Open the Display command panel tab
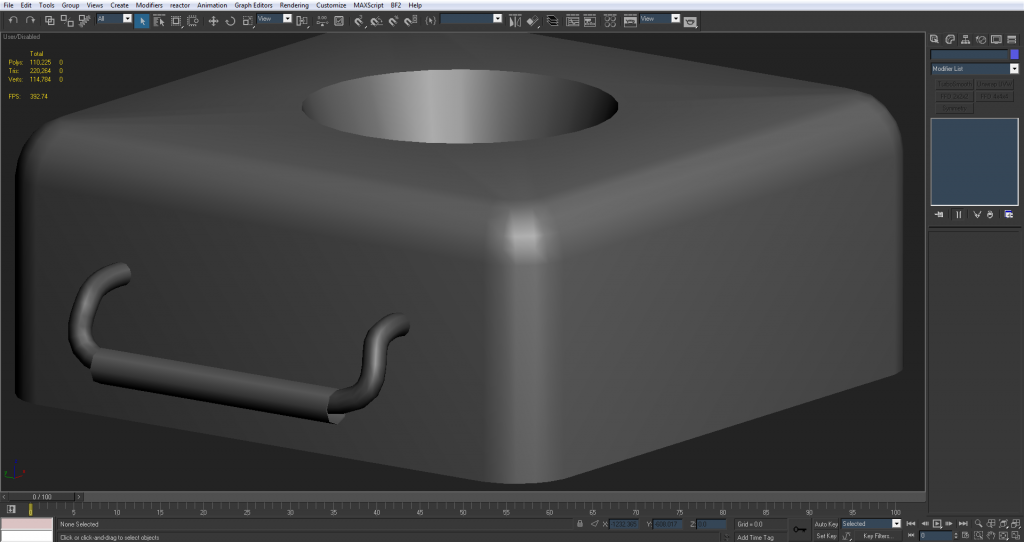Viewport: 1024px width, 542px height. tap(997, 39)
